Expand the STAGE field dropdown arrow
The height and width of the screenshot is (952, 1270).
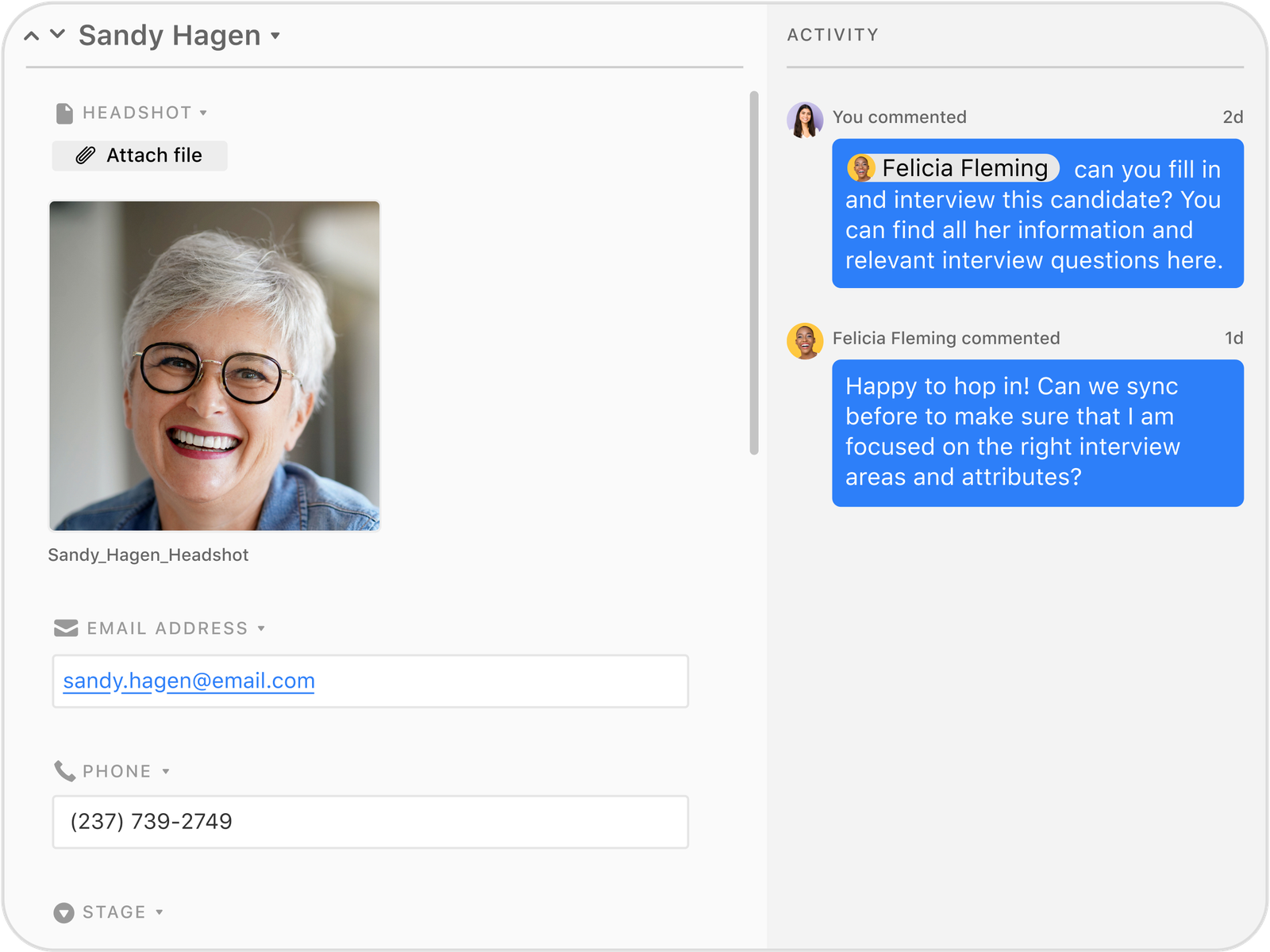pos(160,912)
